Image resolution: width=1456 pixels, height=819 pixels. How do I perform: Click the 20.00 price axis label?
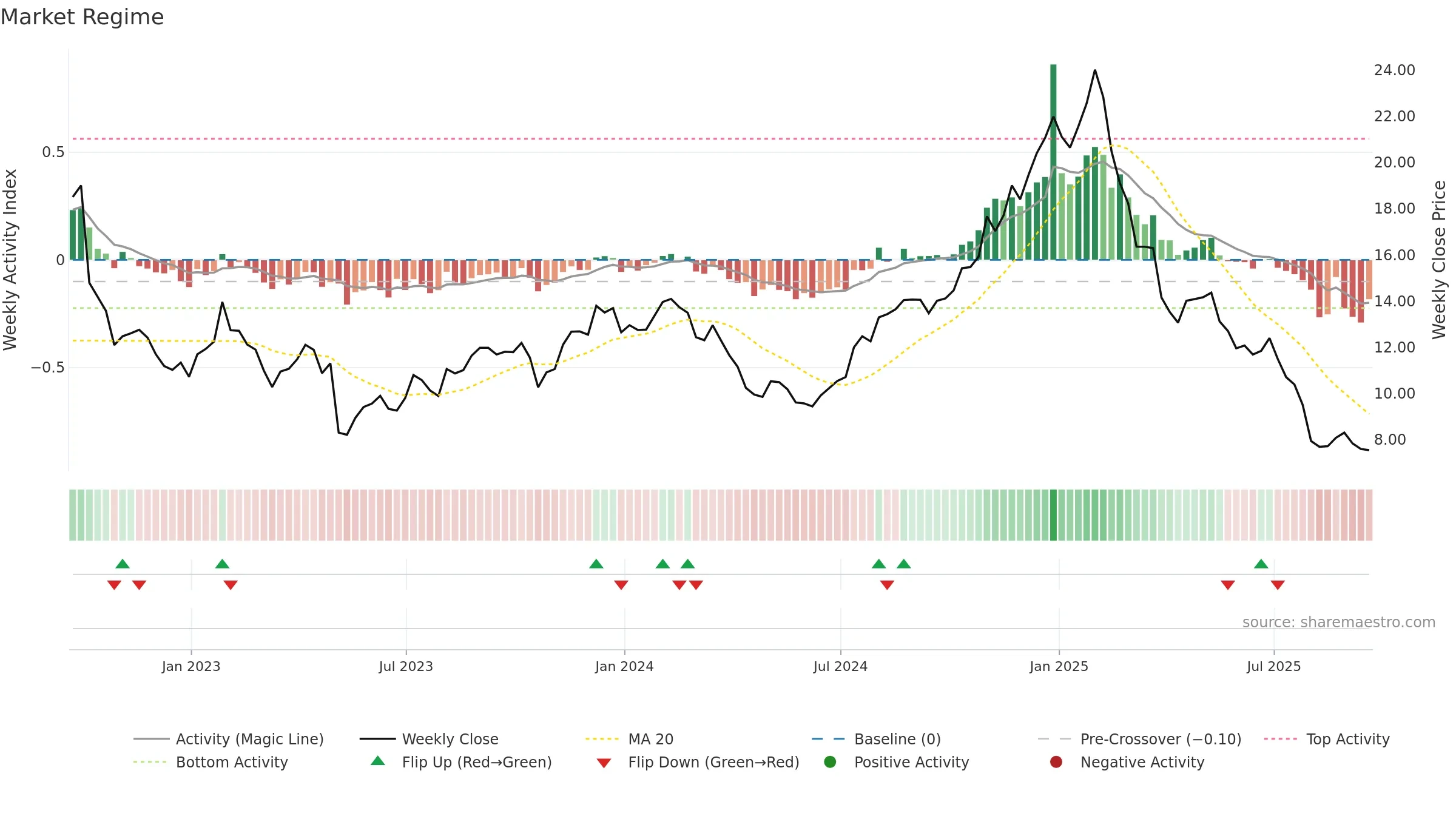[x=1395, y=163]
